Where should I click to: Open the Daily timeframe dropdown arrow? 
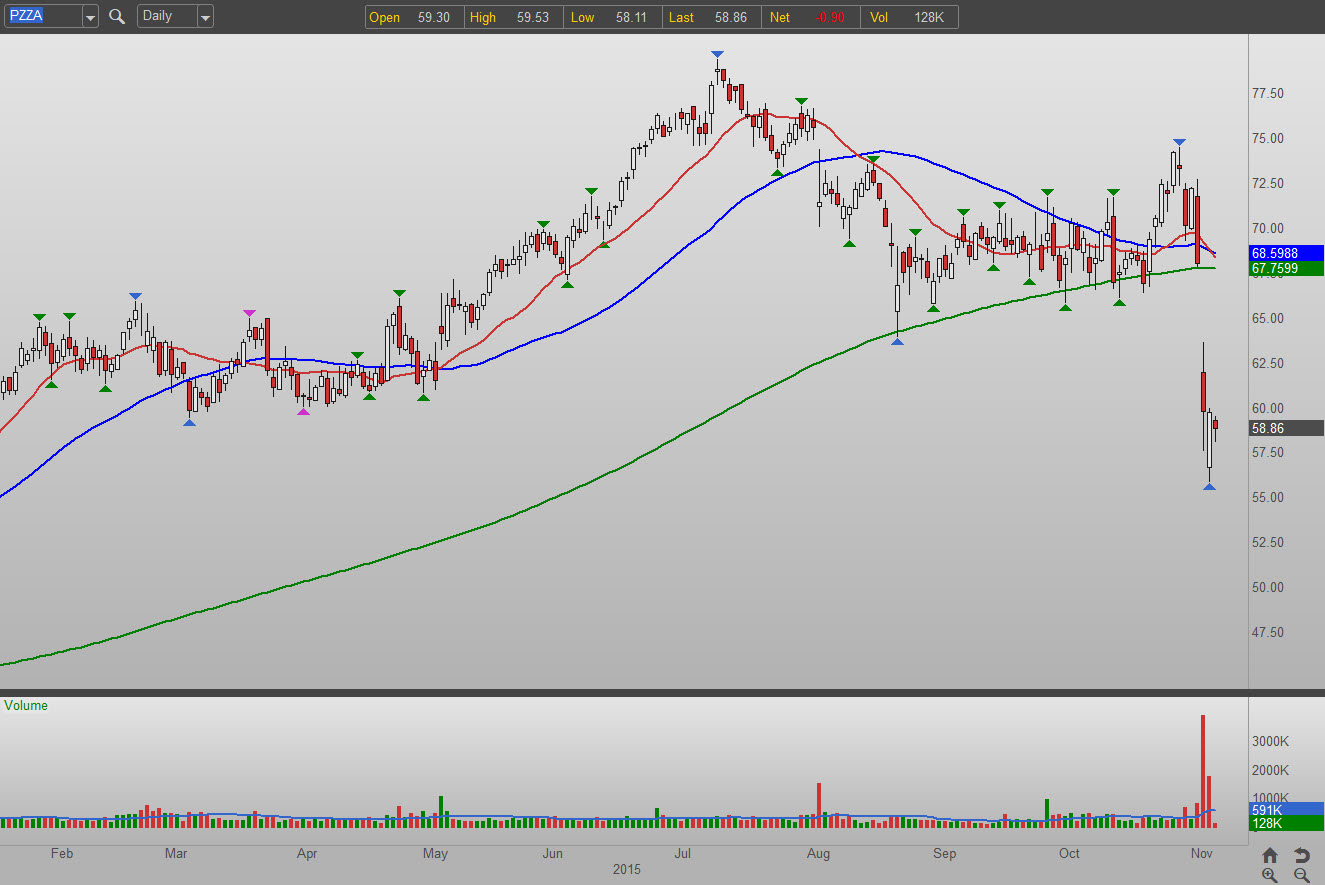click(x=205, y=16)
